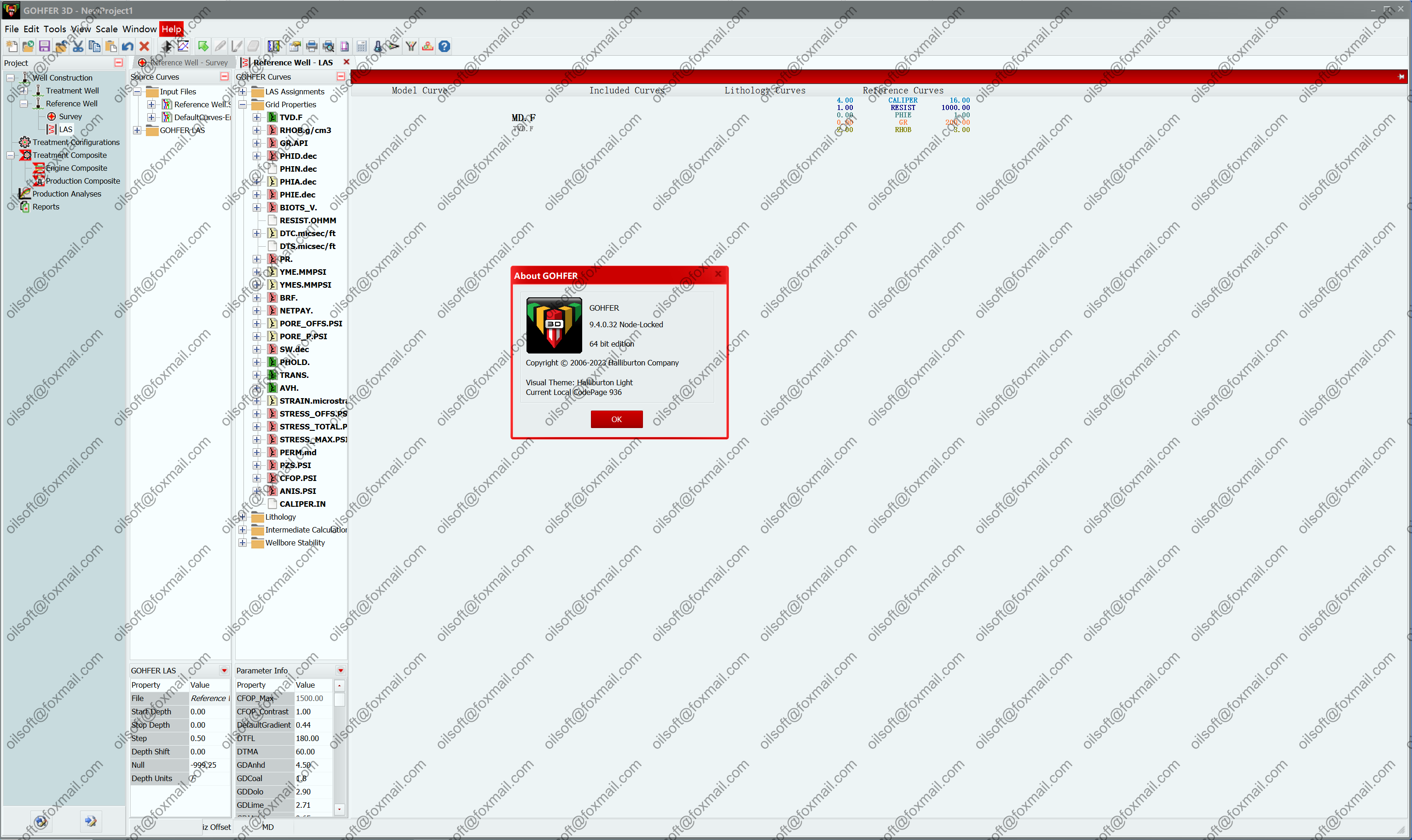Collapse the Grid Properties folder
1412x840 pixels.
pos(242,105)
